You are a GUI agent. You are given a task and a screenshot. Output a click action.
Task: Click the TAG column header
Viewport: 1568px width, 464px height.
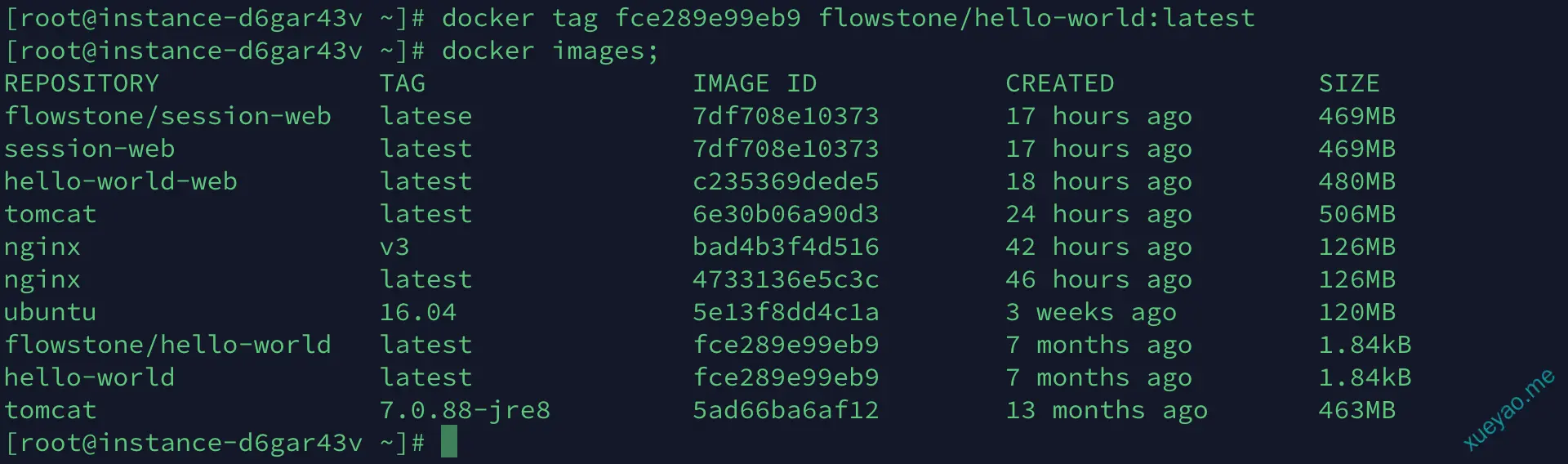403,83
